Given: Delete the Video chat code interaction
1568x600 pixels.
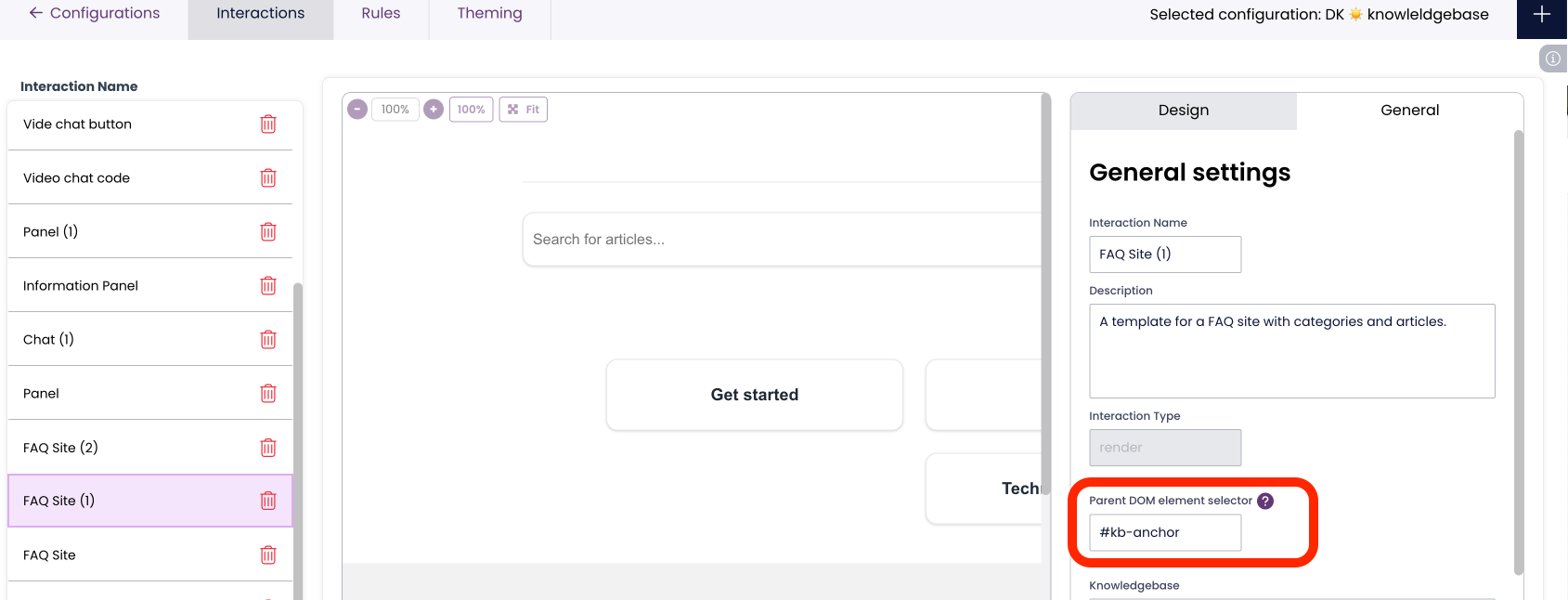Looking at the screenshot, I should point(268,178).
